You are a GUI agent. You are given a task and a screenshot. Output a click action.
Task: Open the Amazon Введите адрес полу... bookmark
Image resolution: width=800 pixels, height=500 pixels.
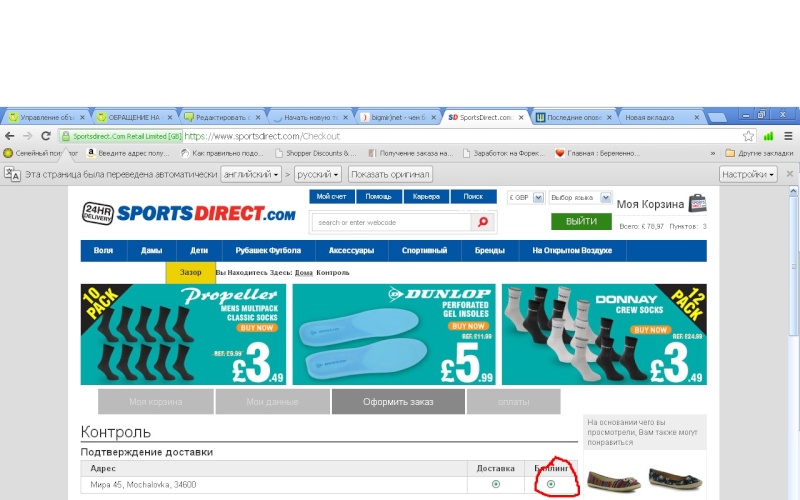pyautogui.click(x=128, y=153)
